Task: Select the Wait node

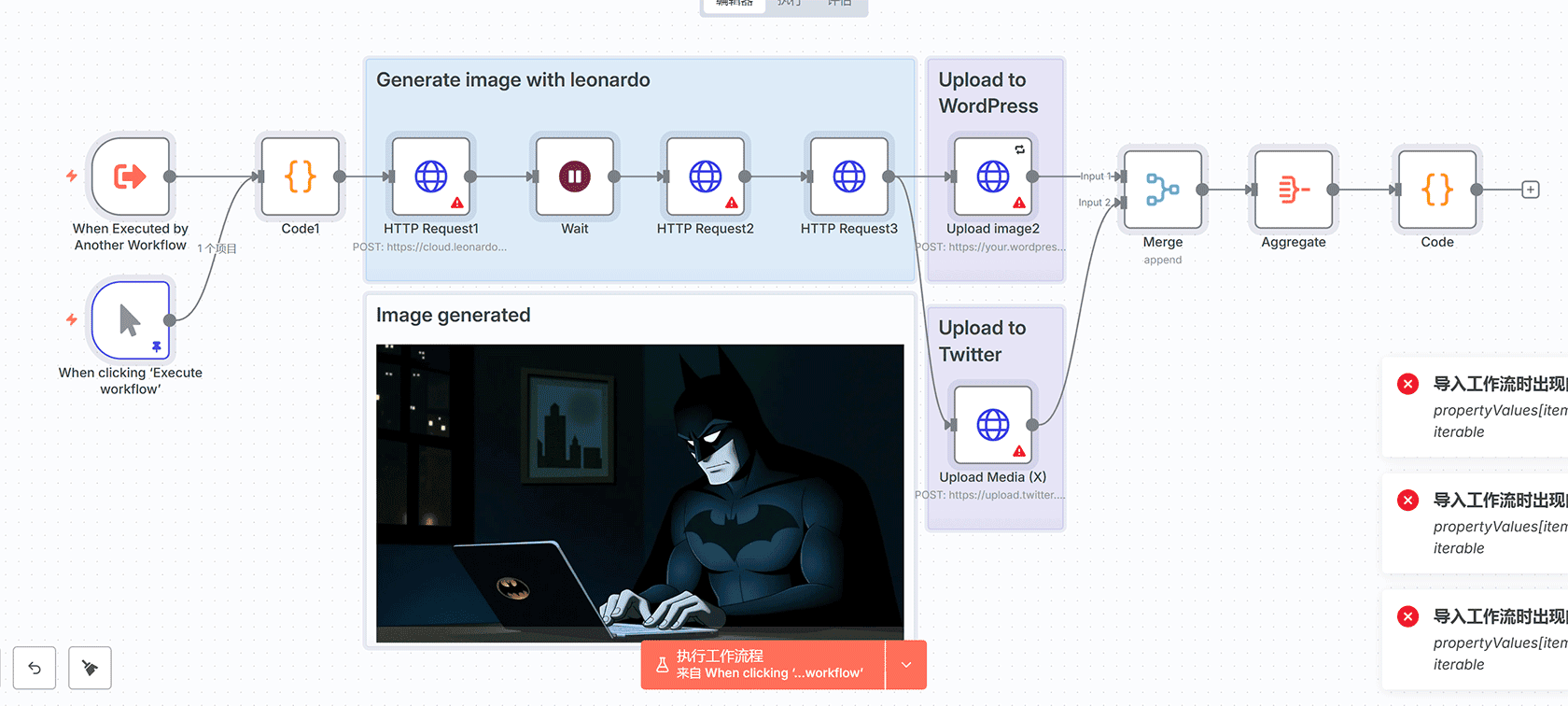Action: [x=574, y=176]
